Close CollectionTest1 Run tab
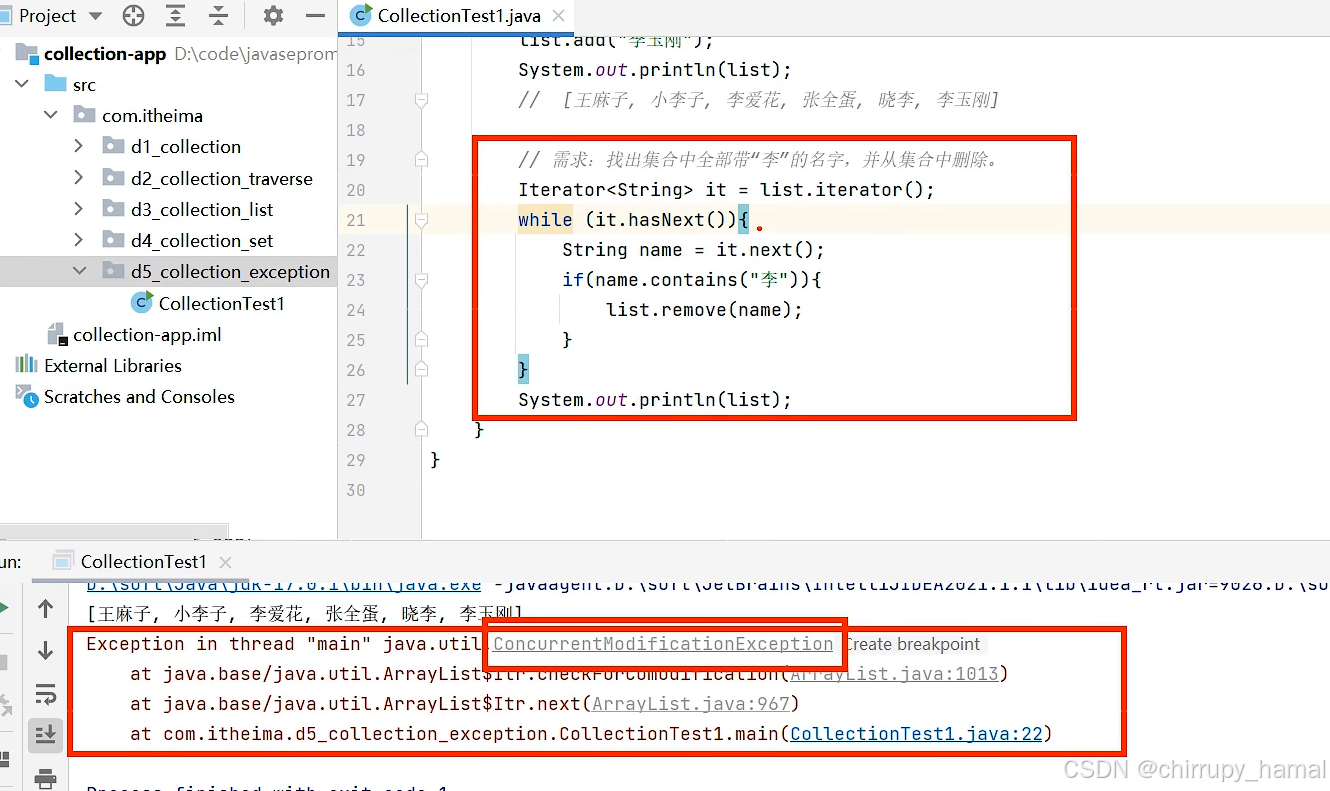This screenshot has width=1330, height=791. (225, 563)
